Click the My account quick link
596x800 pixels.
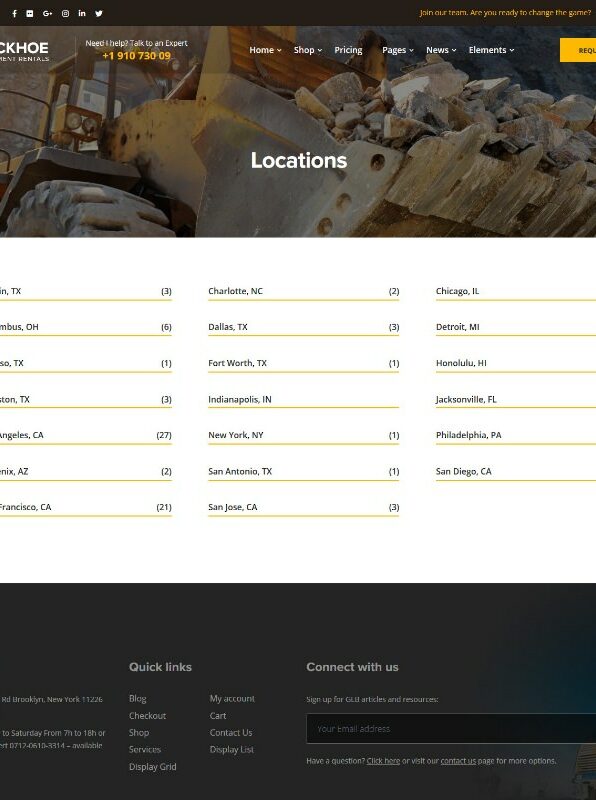tap(232, 698)
